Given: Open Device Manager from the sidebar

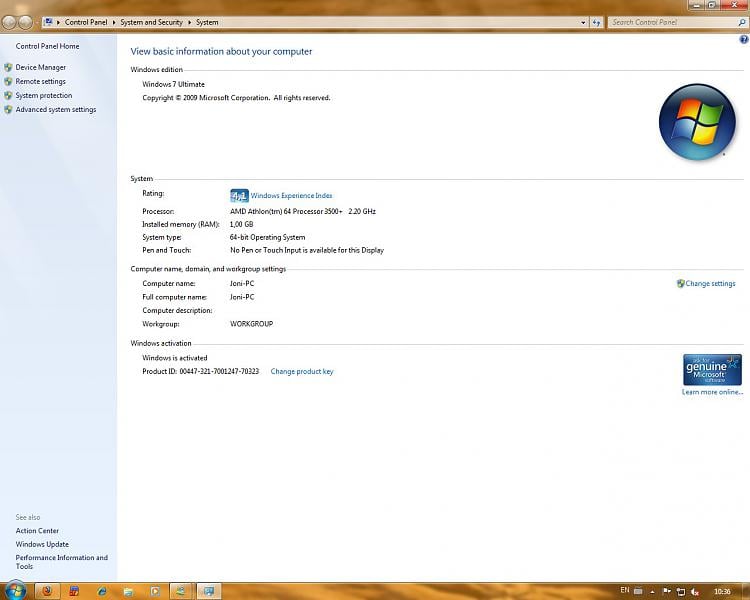Looking at the screenshot, I should [41, 67].
